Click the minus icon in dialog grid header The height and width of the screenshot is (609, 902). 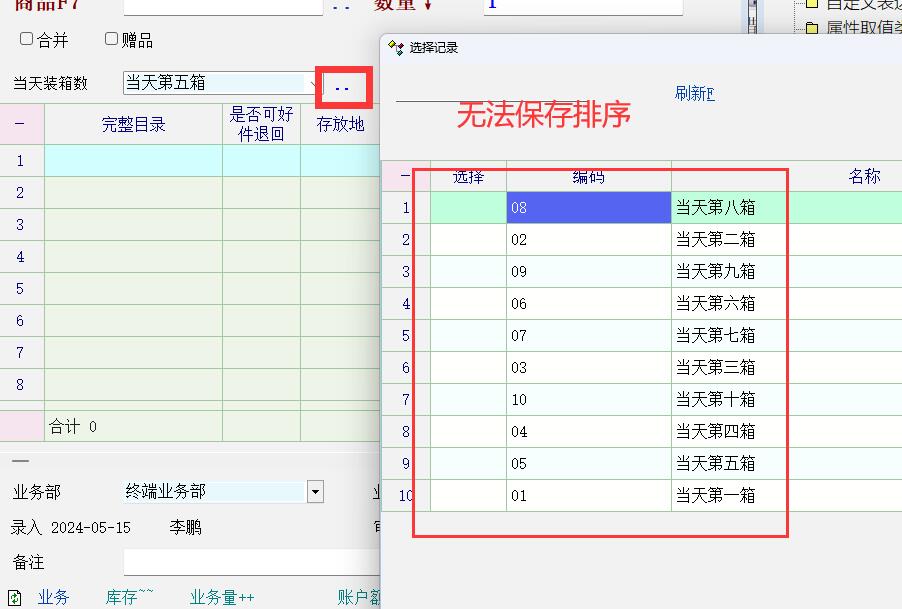405,177
